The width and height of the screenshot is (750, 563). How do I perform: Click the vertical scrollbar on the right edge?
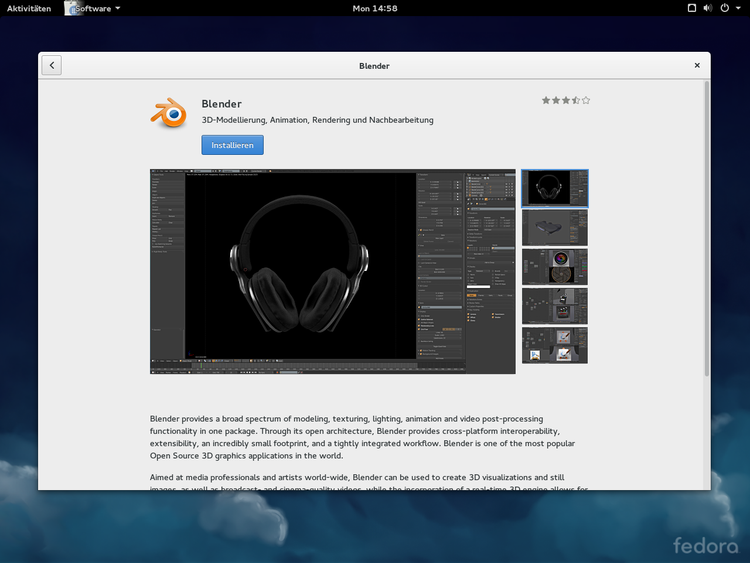point(707,230)
